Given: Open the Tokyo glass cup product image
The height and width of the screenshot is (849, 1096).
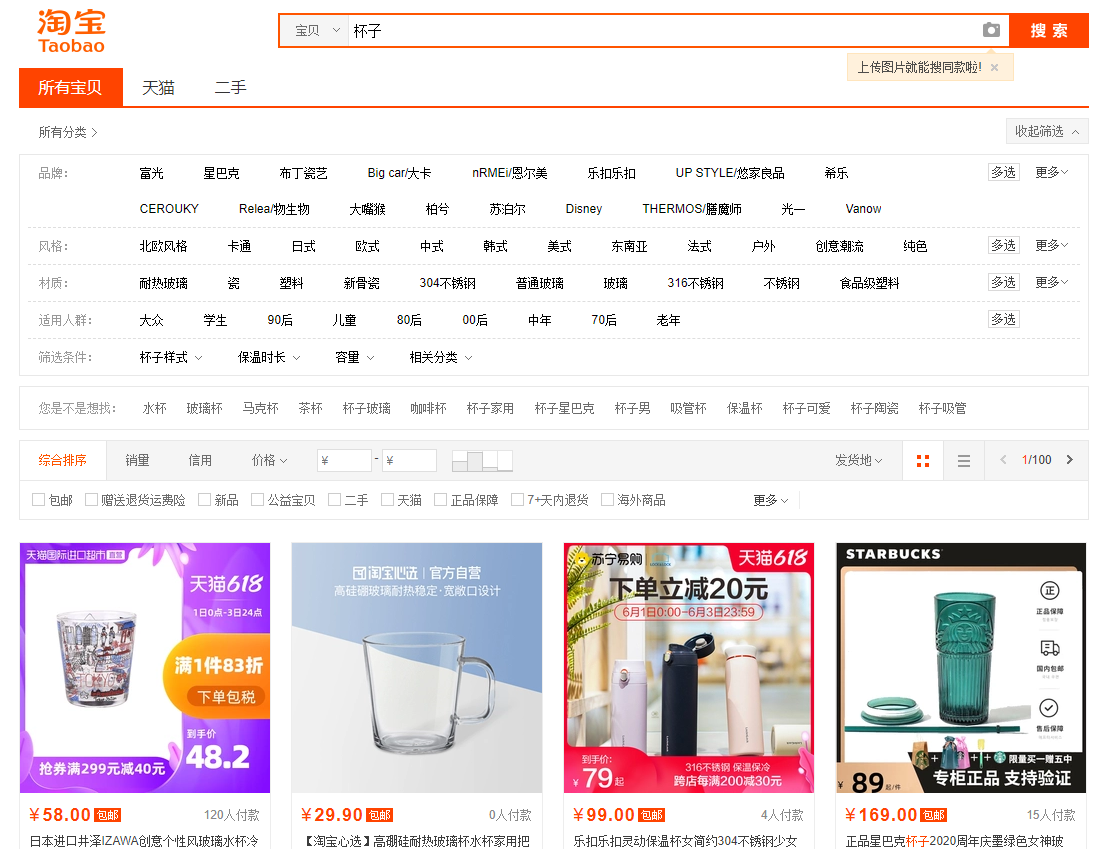Looking at the screenshot, I should click(x=145, y=668).
